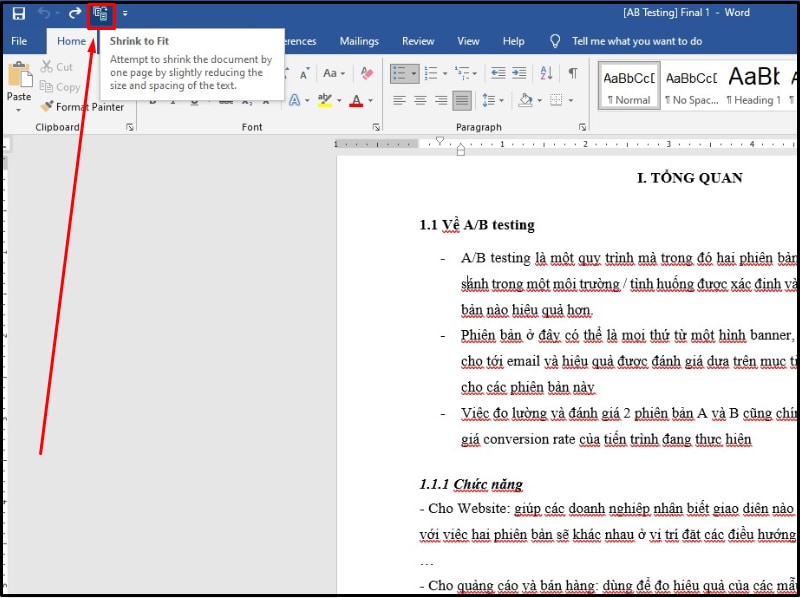Click the Save icon in Quick Access Toolbar

18,14
